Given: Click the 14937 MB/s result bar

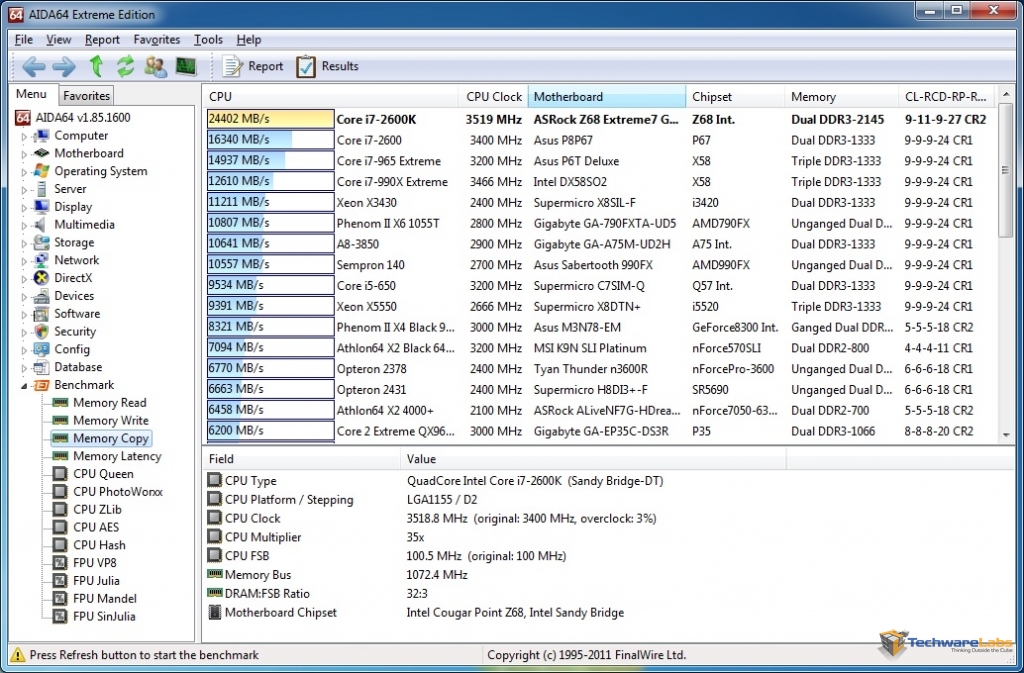Looking at the screenshot, I should pos(270,161).
